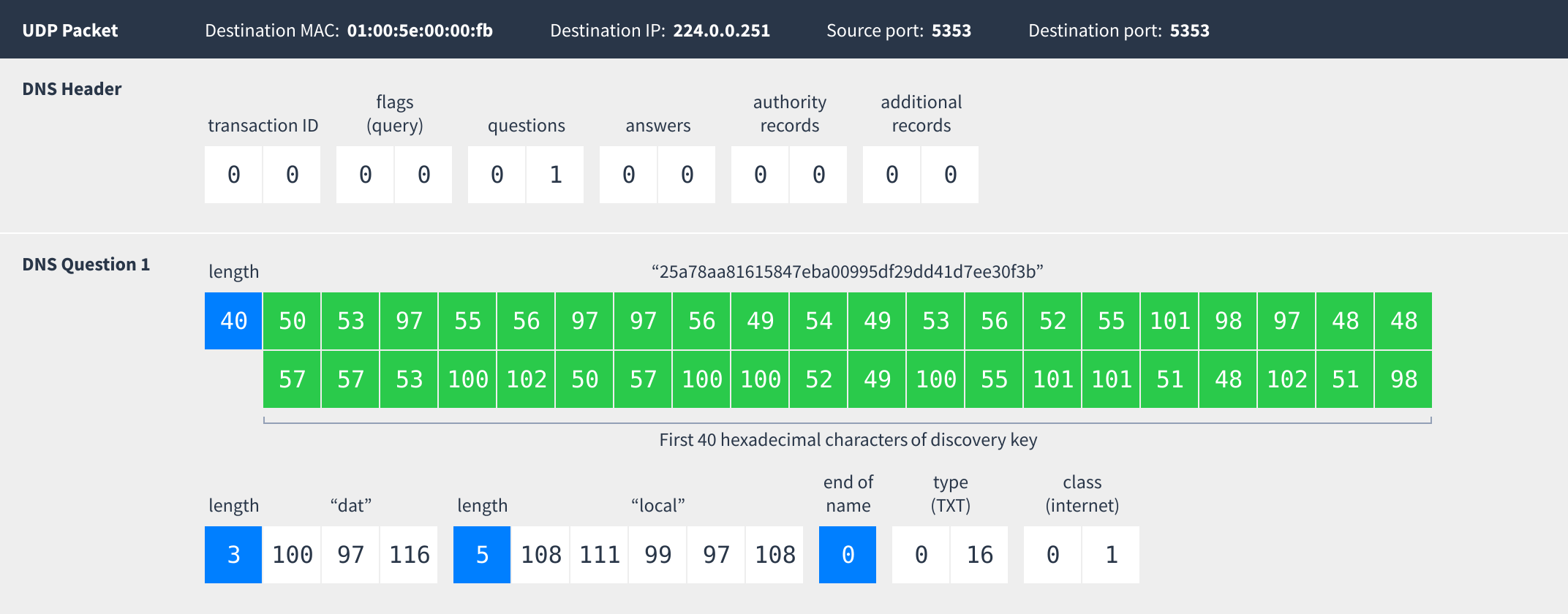Image resolution: width=1568 pixels, height=614 pixels.
Task: Click the blue length cell showing 5
Action: pos(482,555)
